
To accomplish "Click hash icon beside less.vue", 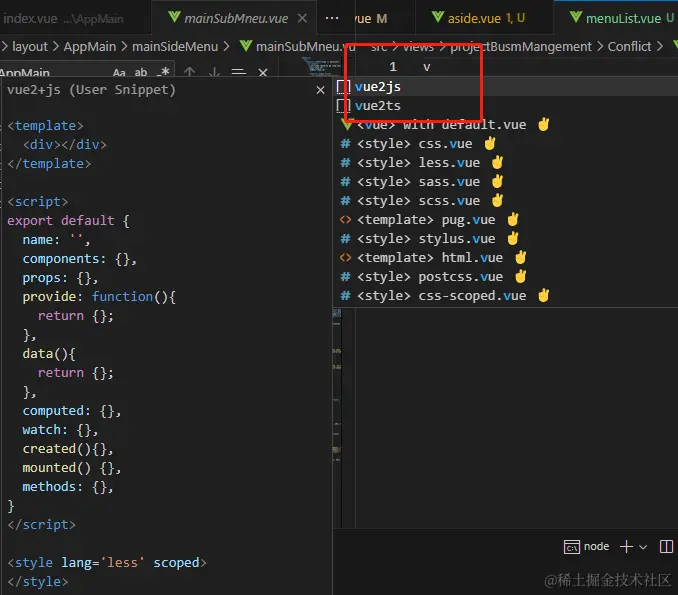I will pyautogui.click(x=345, y=163).
